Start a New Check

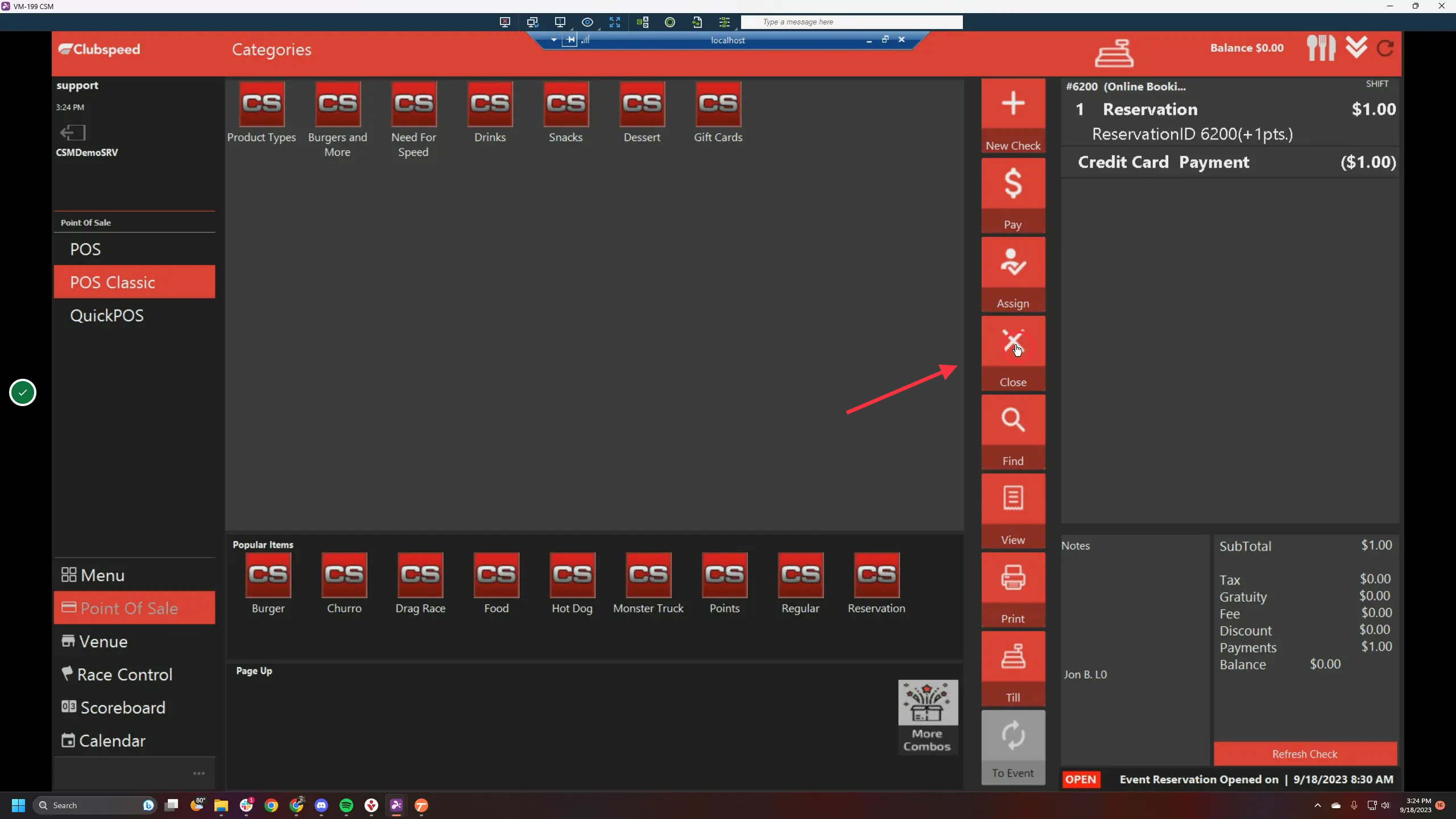(x=1013, y=116)
